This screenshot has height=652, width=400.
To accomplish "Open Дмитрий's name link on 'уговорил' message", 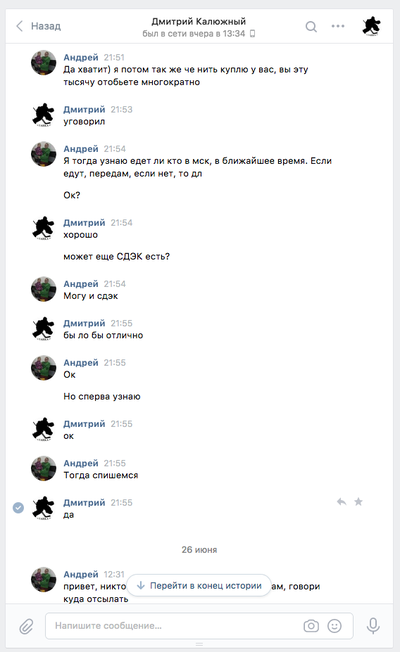I will click(x=84, y=109).
